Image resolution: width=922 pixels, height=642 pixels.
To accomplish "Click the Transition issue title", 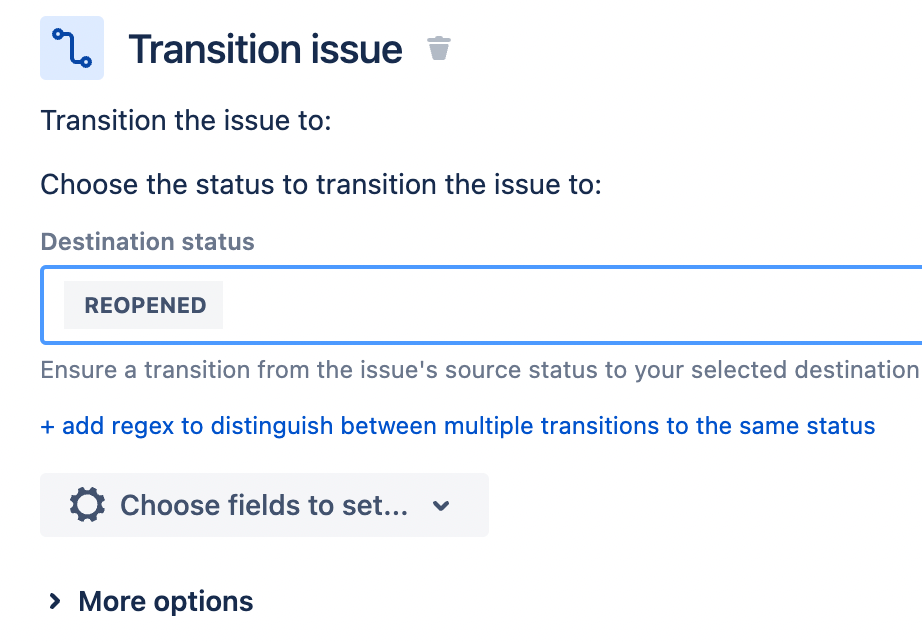I will tap(265, 47).
